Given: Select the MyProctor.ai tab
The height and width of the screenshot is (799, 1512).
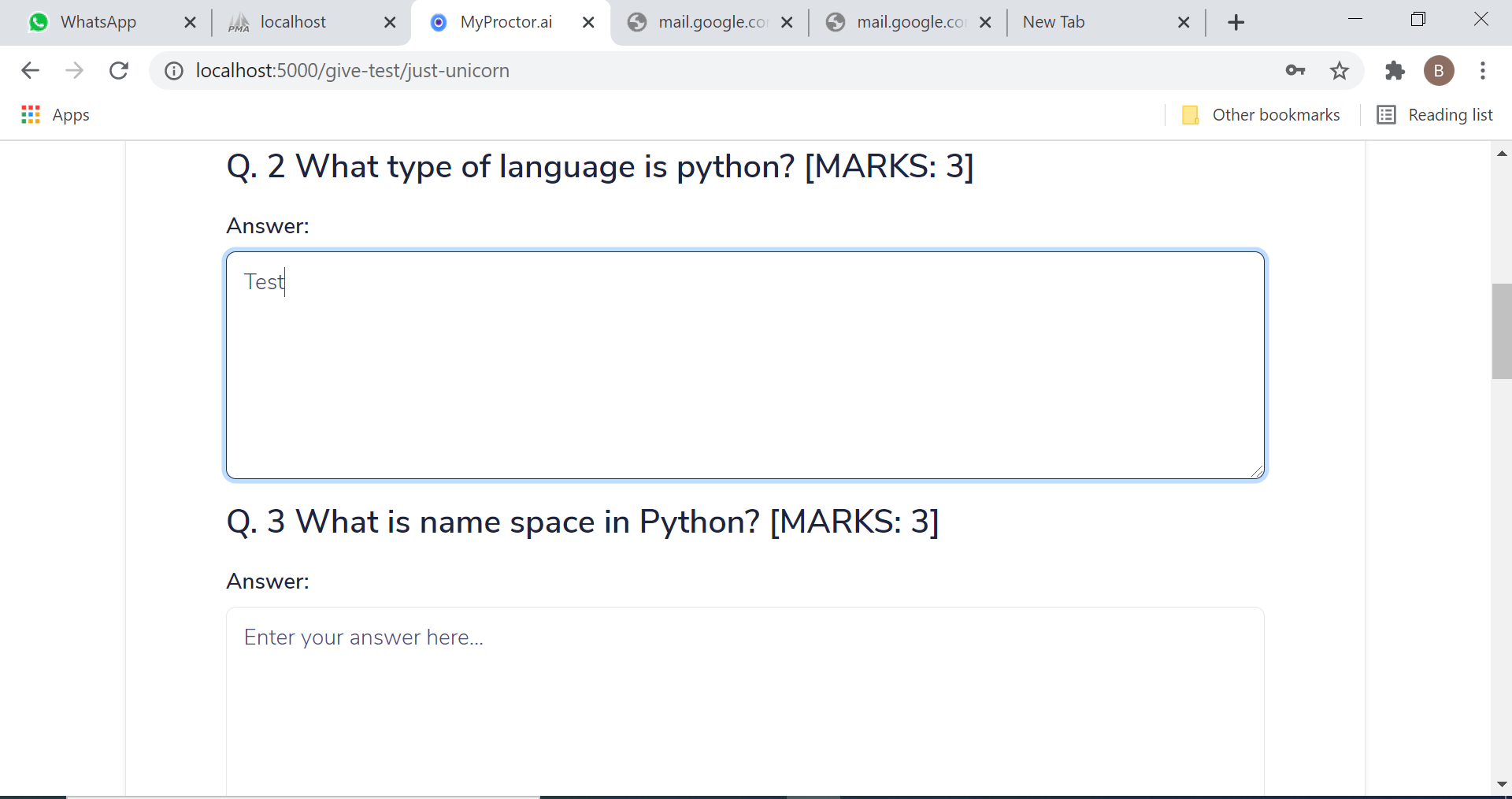Looking at the screenshot, I should click(510, 22).
